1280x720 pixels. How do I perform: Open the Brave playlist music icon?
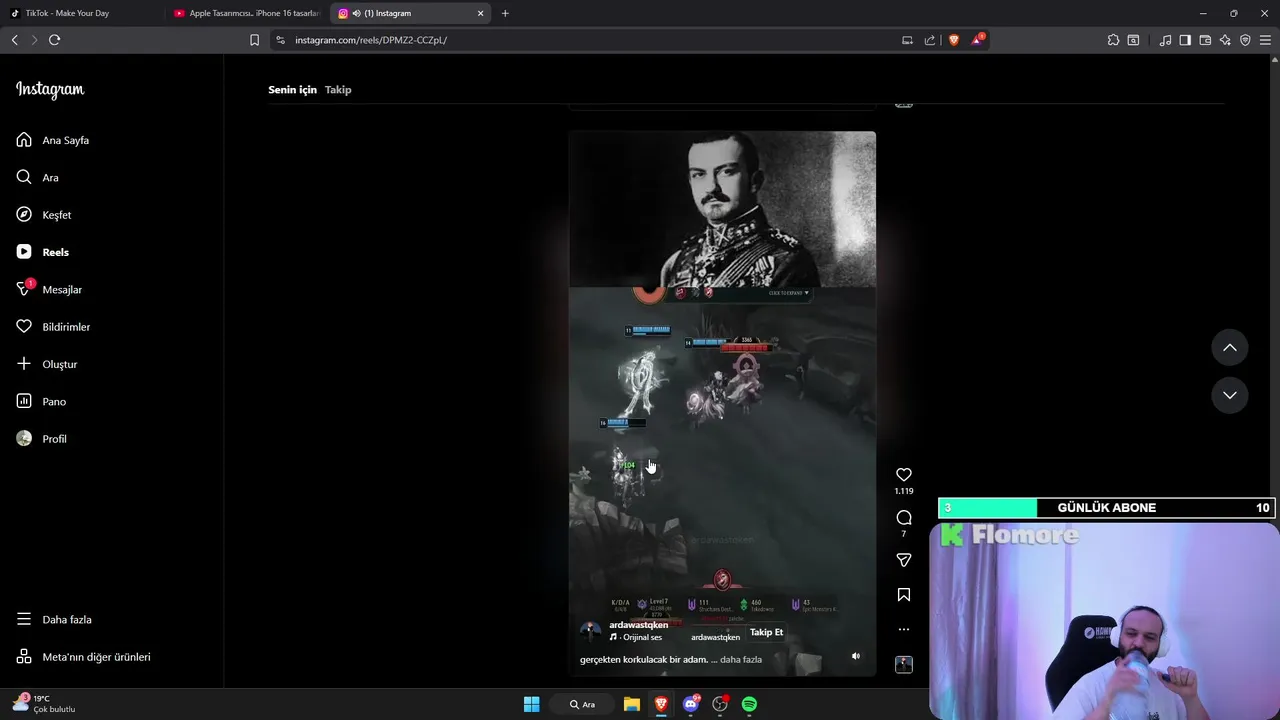(x=1165, y=40)
